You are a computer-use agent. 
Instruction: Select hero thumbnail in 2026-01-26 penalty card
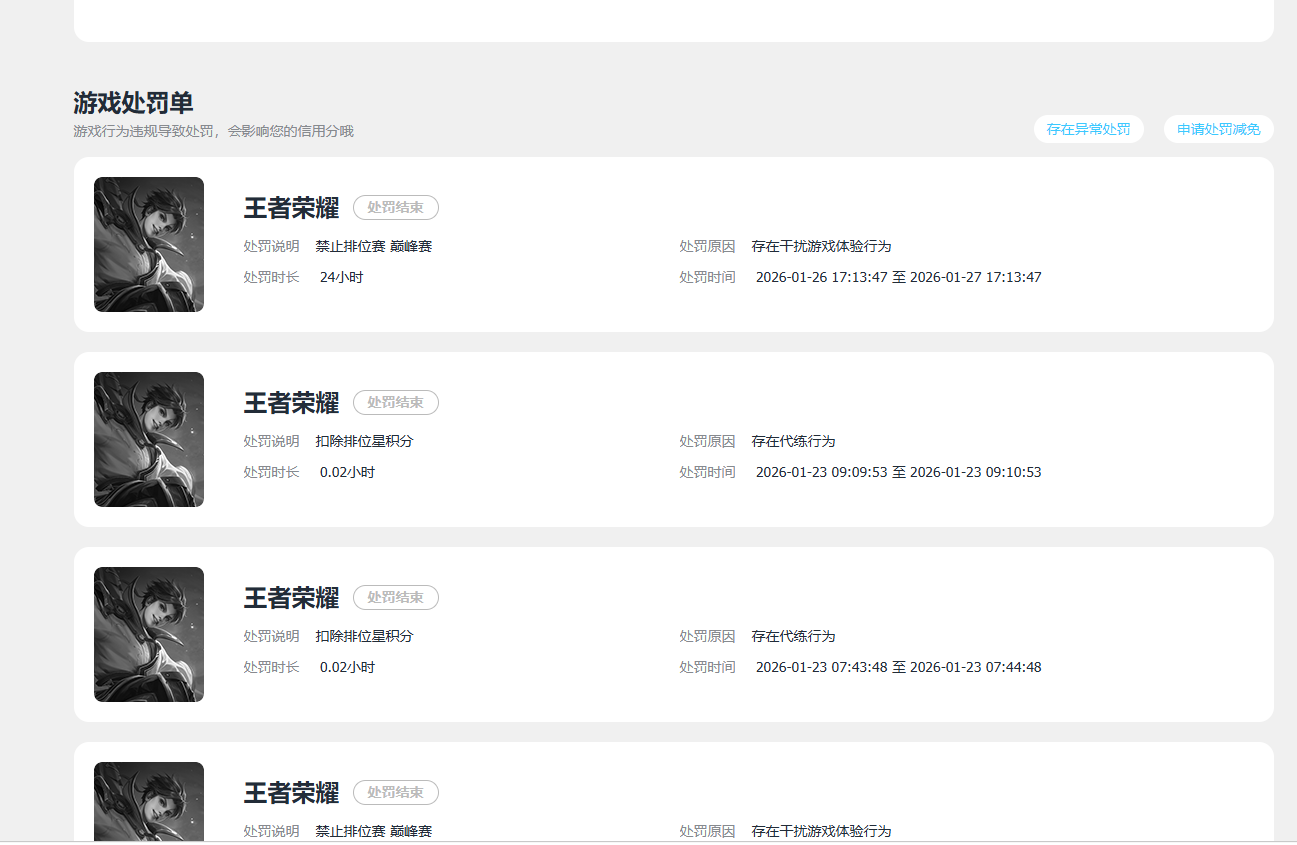click(x=149, y=245)
